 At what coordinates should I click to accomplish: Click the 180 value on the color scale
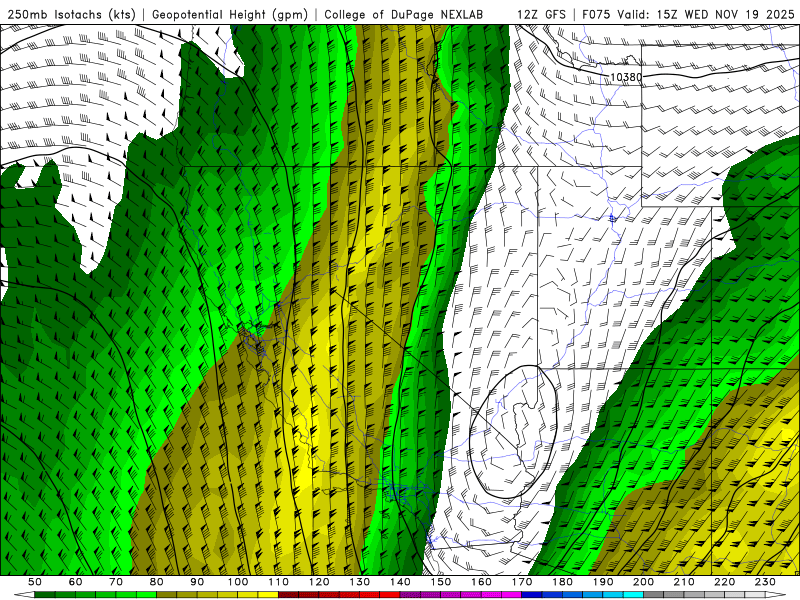563,582
